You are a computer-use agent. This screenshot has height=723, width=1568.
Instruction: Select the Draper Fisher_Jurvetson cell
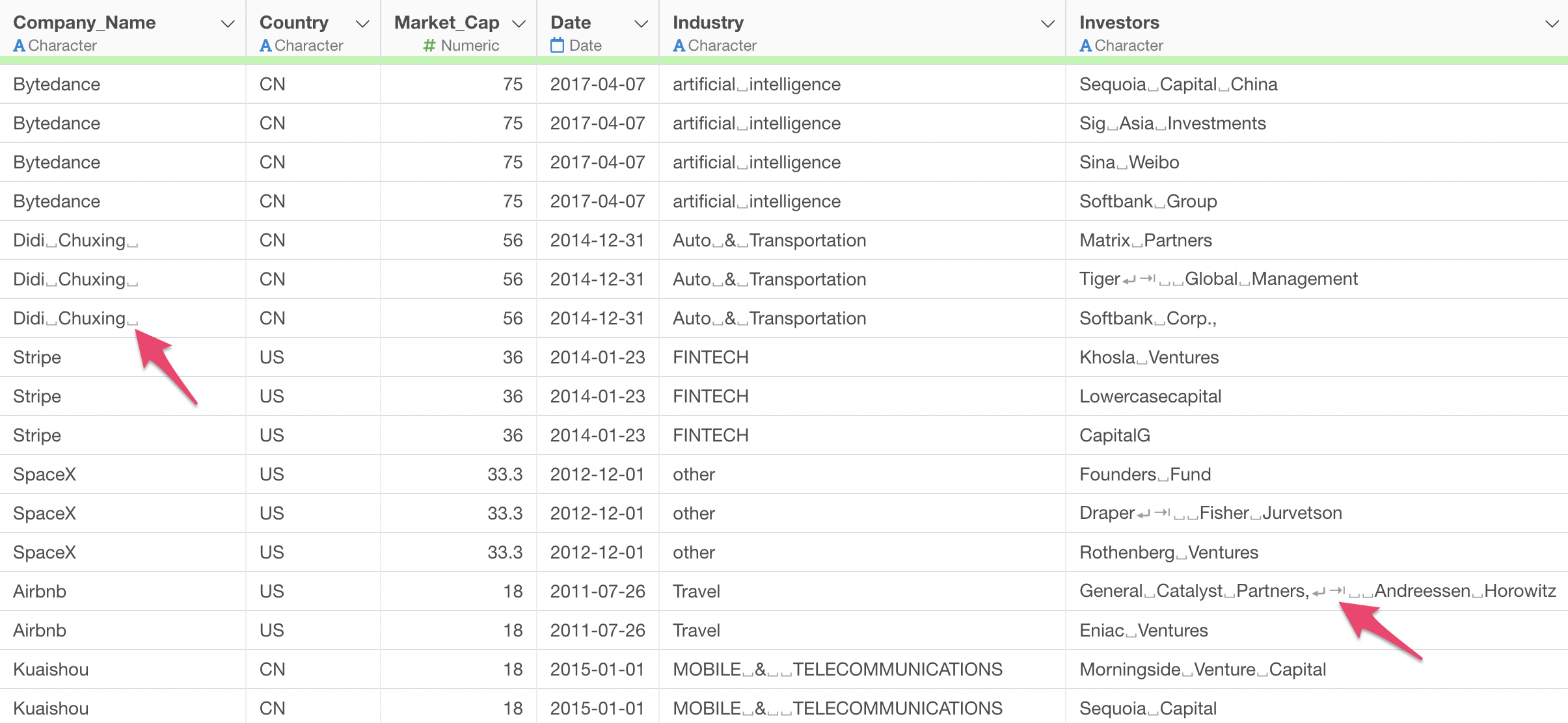1317,514
